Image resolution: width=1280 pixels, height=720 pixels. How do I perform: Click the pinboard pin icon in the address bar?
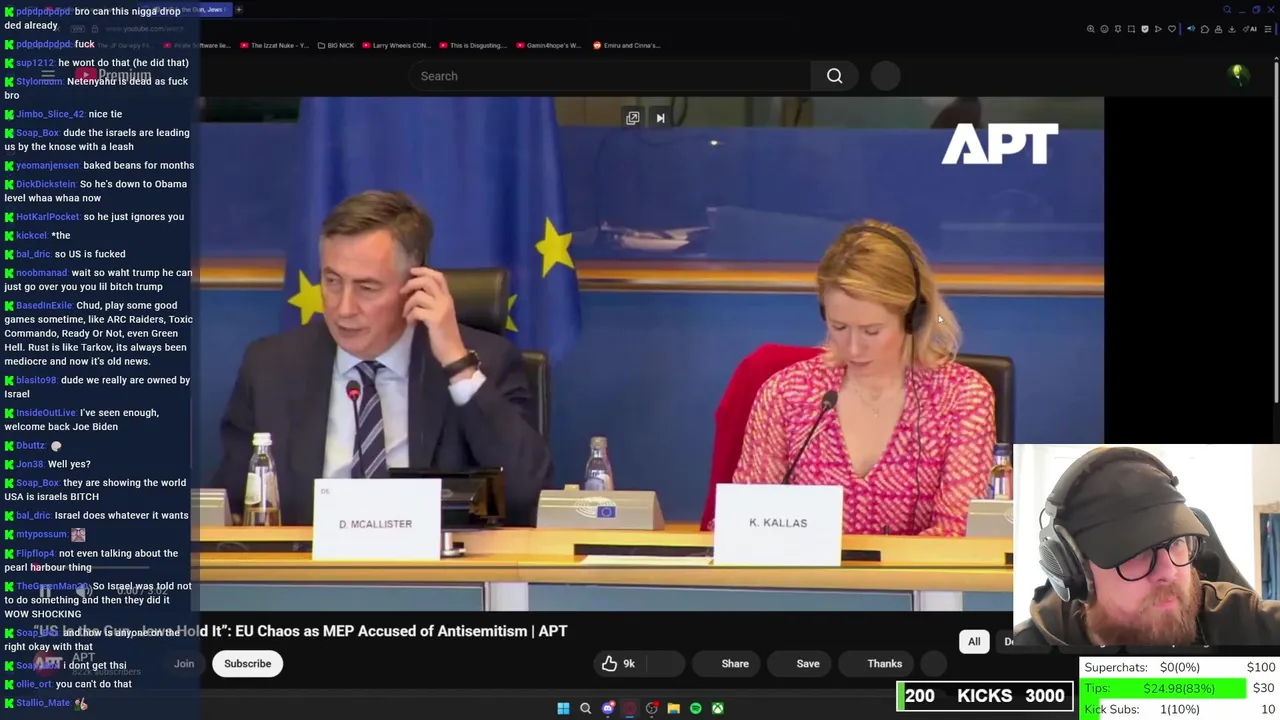(x=1118, y=29)
